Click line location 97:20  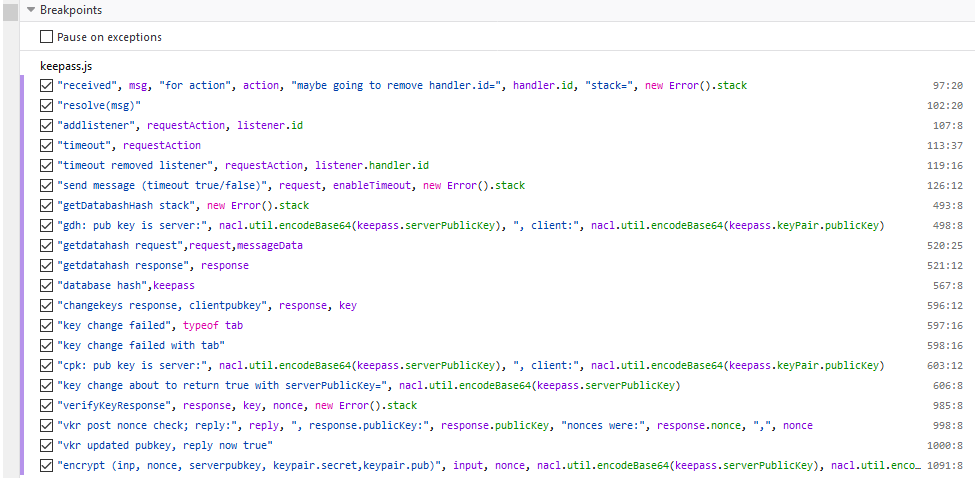948,85
